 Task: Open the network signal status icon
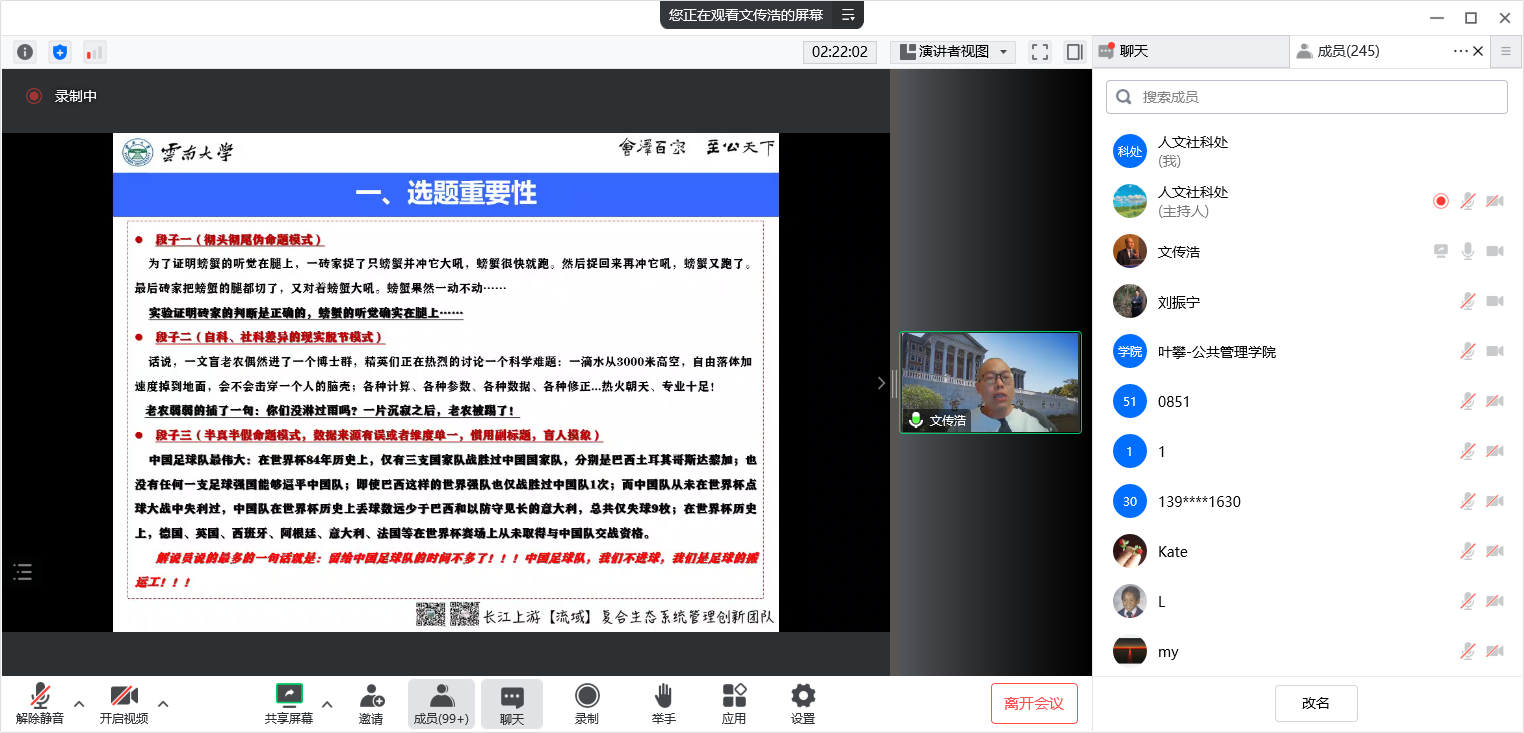(x=94, y=52)
